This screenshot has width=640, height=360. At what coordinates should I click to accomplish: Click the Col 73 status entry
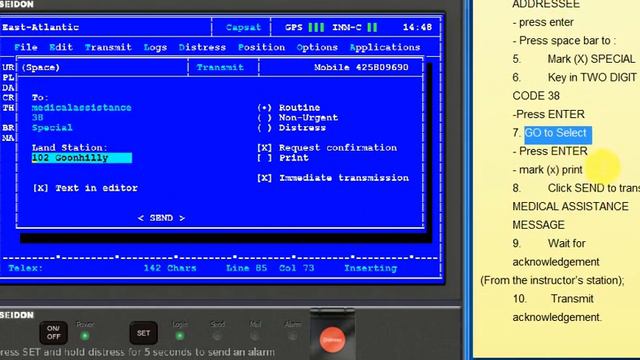tap(297, 268)
